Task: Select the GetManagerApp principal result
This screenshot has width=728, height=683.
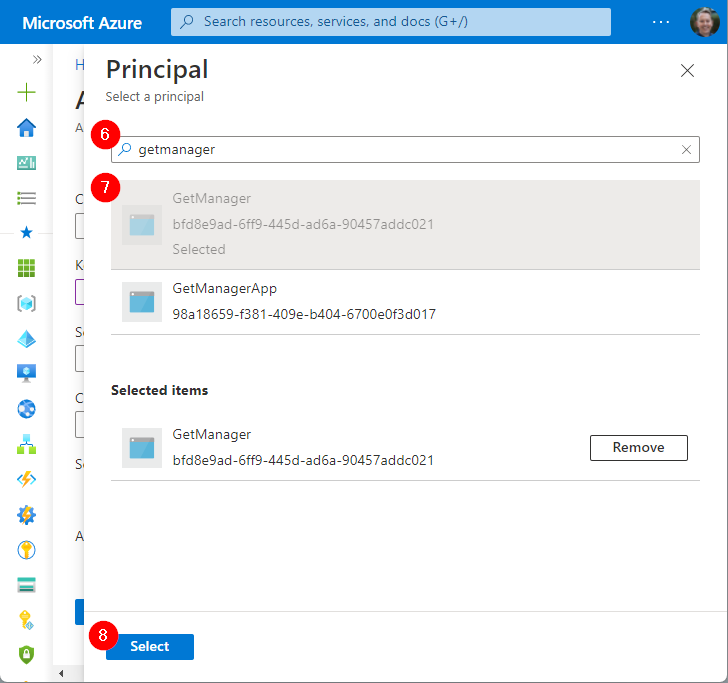Action: click(405, 302)
